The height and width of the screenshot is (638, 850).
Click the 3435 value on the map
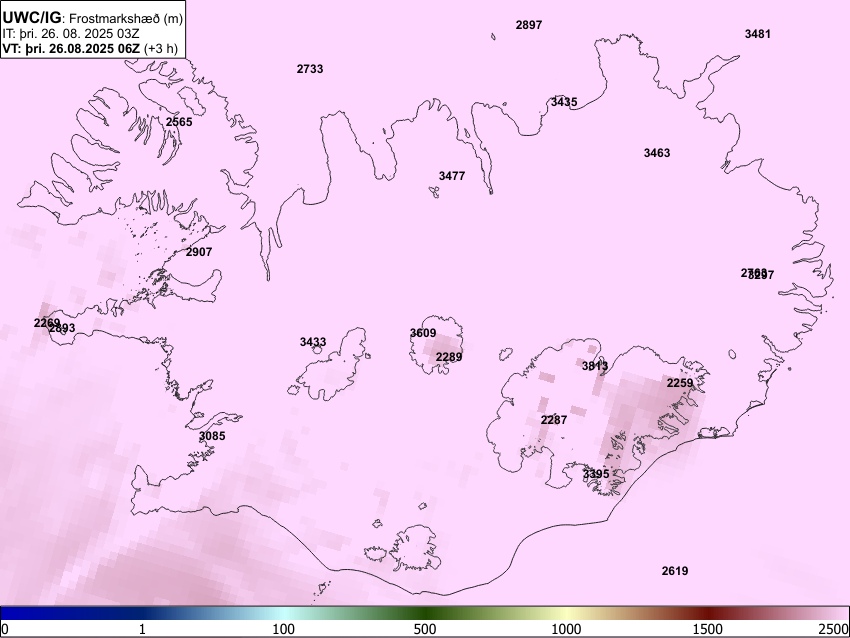(x=564, y=102)
